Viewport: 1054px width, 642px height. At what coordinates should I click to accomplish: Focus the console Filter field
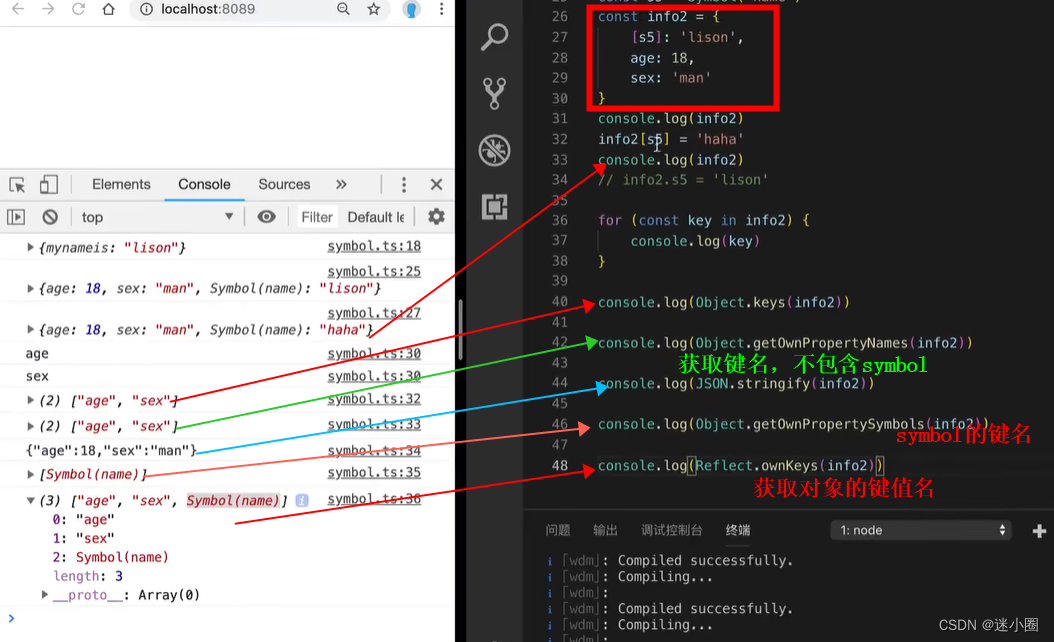(x=317, y=217)
